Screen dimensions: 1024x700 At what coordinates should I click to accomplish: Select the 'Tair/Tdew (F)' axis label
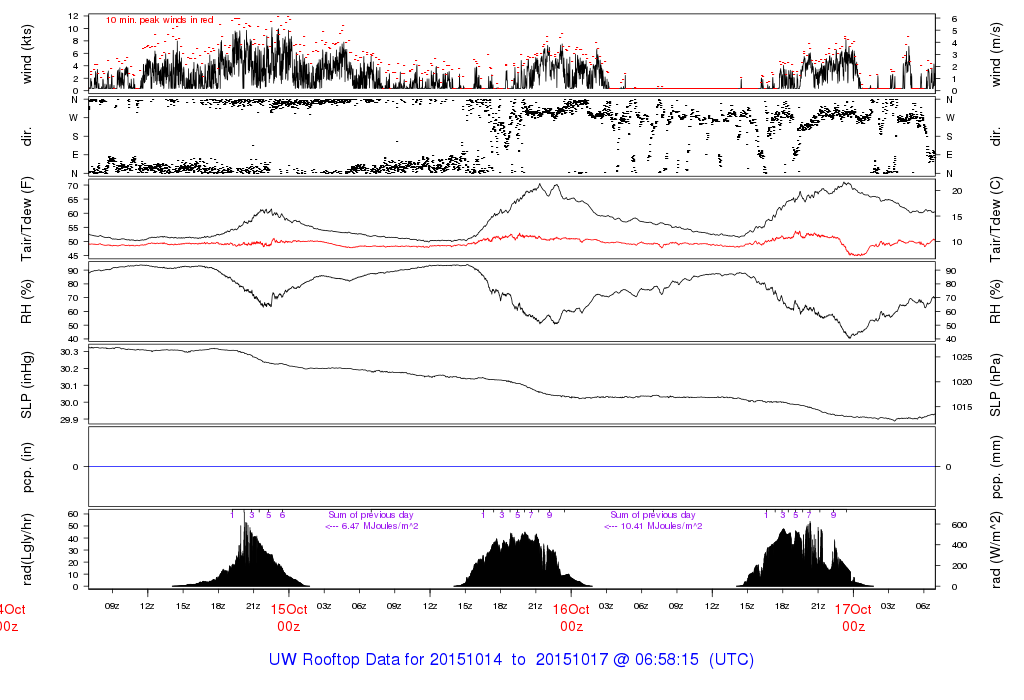click(27, 219)
